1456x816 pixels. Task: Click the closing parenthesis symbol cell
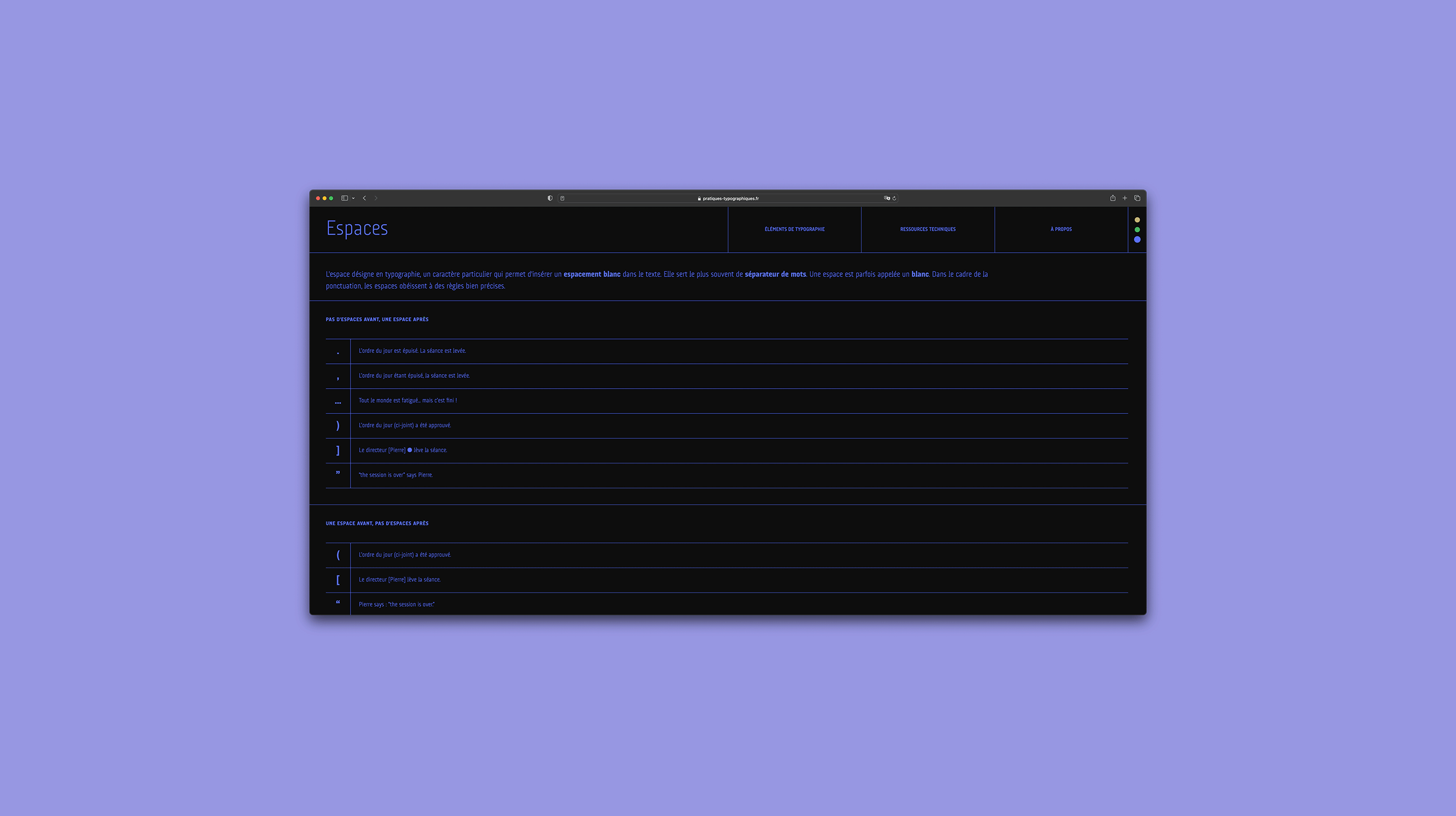(x=338, y=426)
